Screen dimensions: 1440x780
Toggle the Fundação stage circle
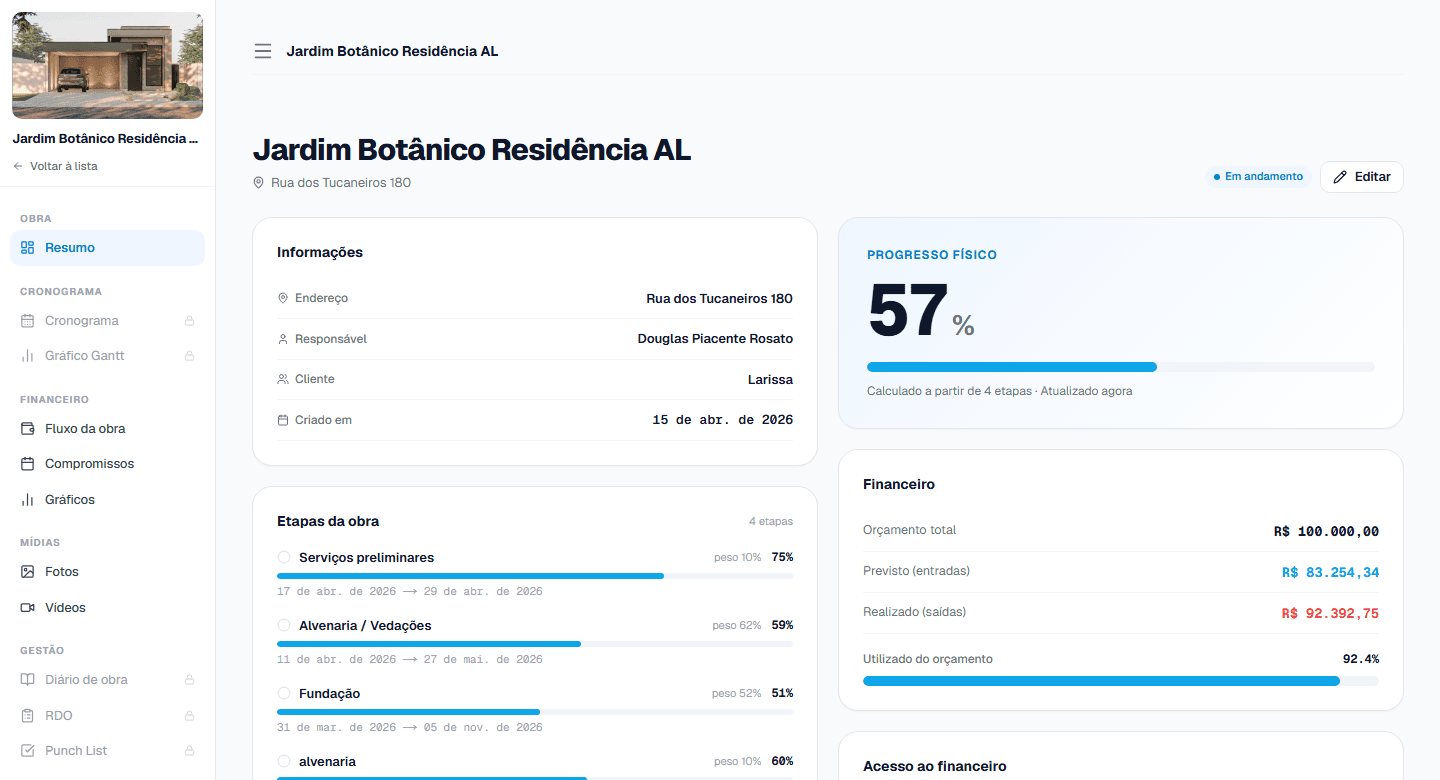[x=284, y=693]
